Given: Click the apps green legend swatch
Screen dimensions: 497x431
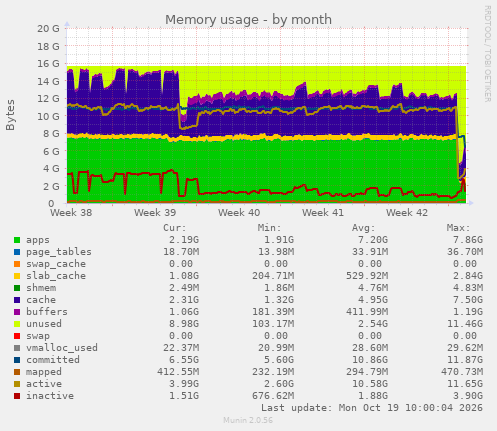Looking at the screenshot, I should point(17,240).
